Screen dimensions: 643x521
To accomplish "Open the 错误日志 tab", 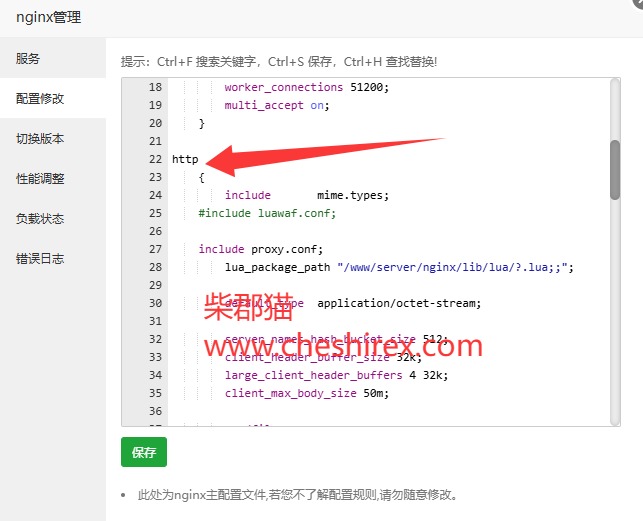I will [x=52, y=258].
